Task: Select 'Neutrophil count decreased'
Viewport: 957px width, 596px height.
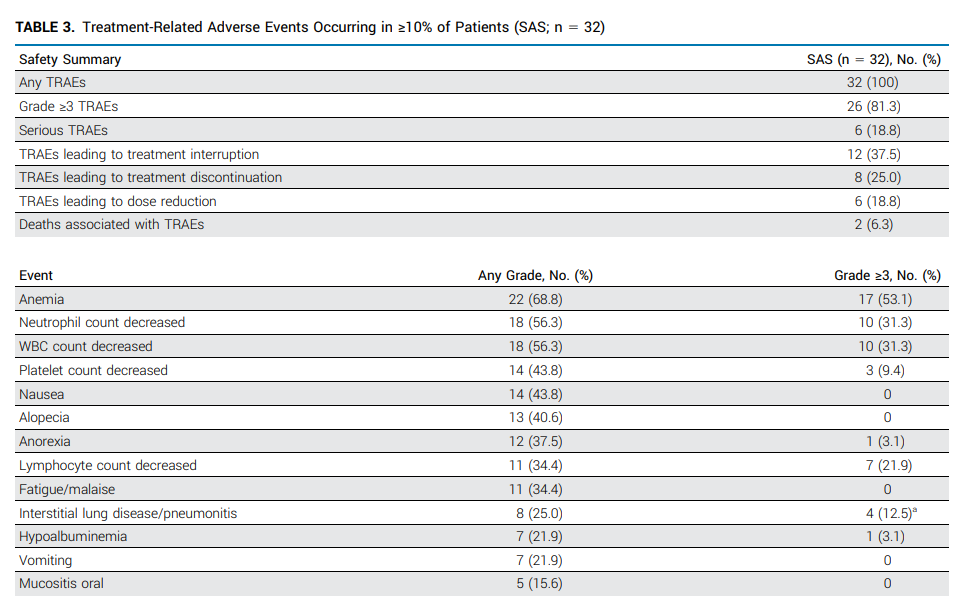Action: [x=102, y=322]
